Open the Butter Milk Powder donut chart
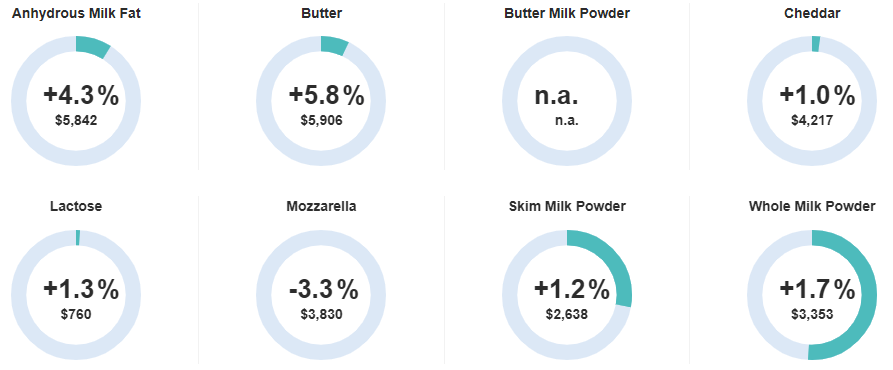The width and height of the screenshot is (893, 370). coord(567,101)
